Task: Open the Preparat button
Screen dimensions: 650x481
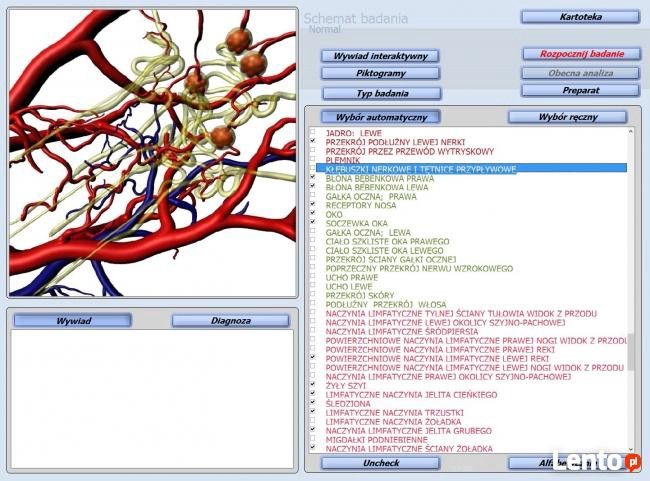Action: (x=580, y=90)
